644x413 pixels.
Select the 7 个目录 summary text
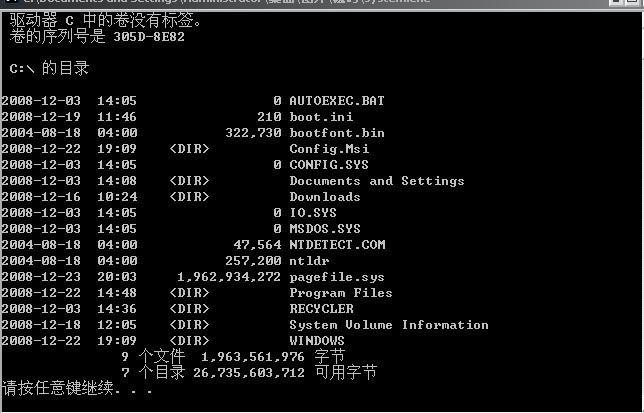coord(153,372)
